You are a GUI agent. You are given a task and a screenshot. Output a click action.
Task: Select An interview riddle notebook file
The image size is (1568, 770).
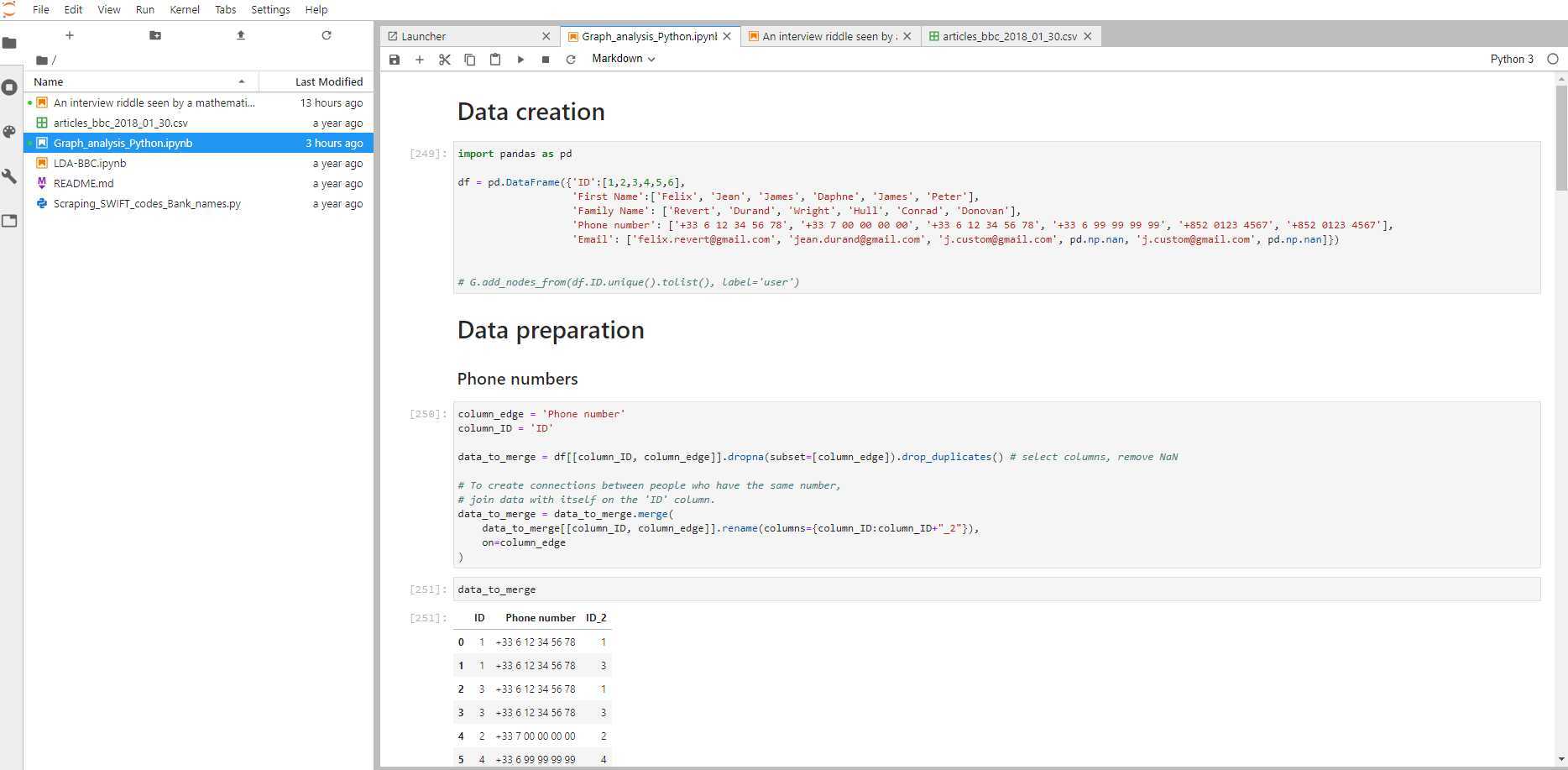[199, 102]
